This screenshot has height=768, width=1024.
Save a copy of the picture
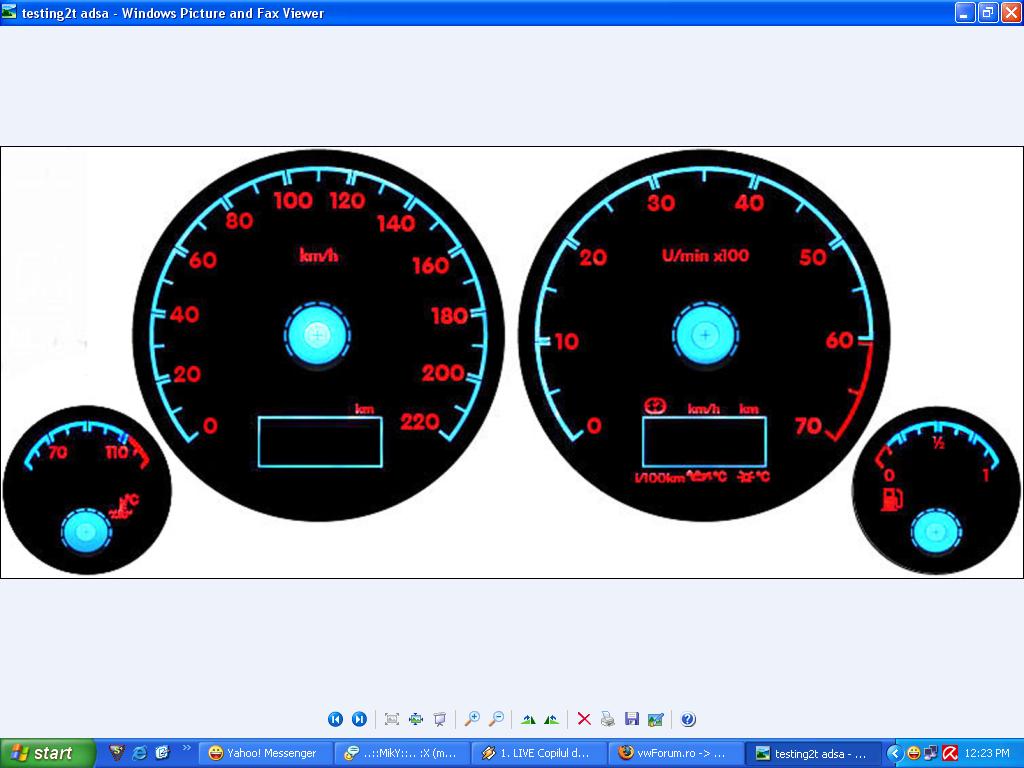tap(631, 719)
